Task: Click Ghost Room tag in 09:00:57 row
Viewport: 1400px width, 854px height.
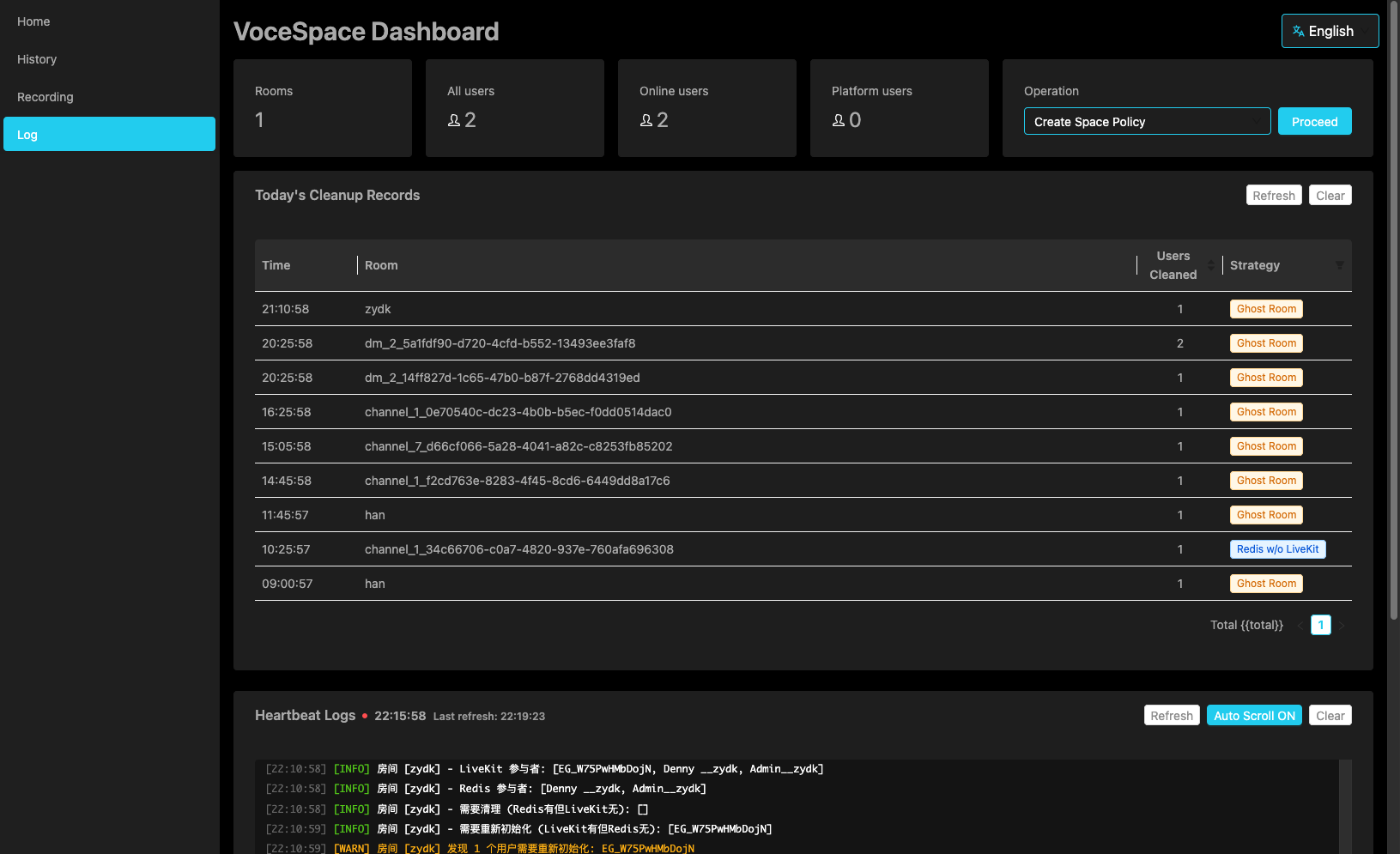Action: click(1266, 584)
